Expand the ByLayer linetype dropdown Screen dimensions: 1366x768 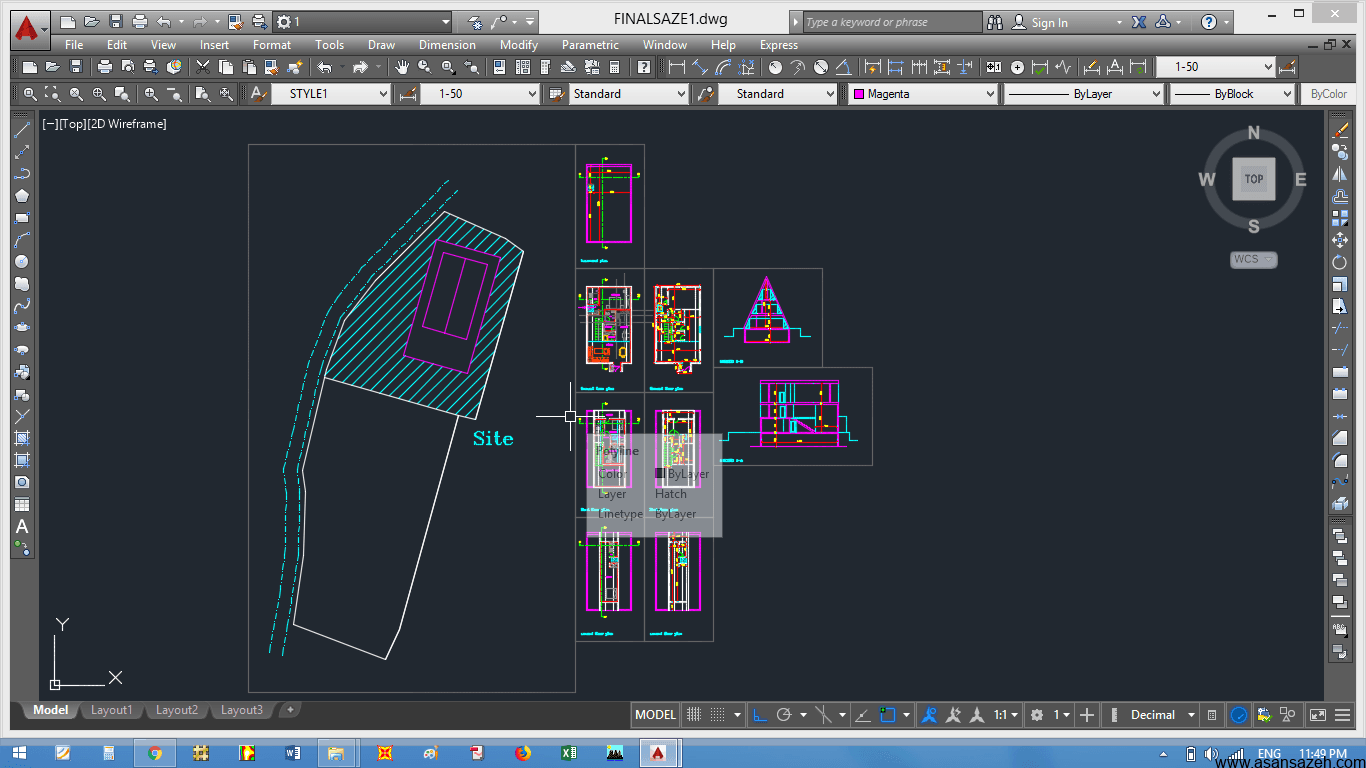[1084, 94]
